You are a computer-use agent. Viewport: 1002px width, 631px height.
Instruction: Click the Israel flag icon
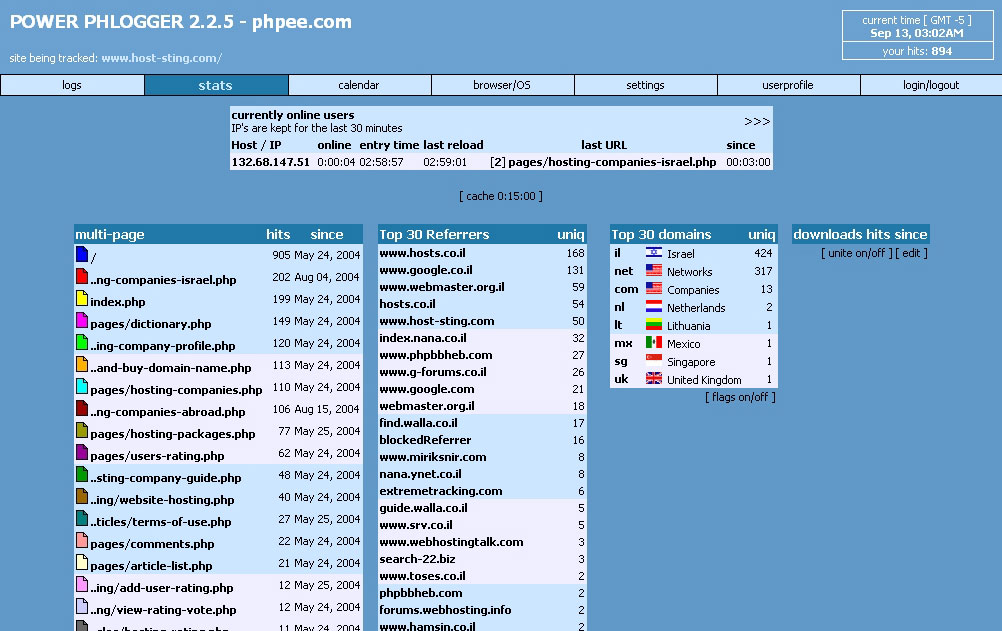[654, 253]
